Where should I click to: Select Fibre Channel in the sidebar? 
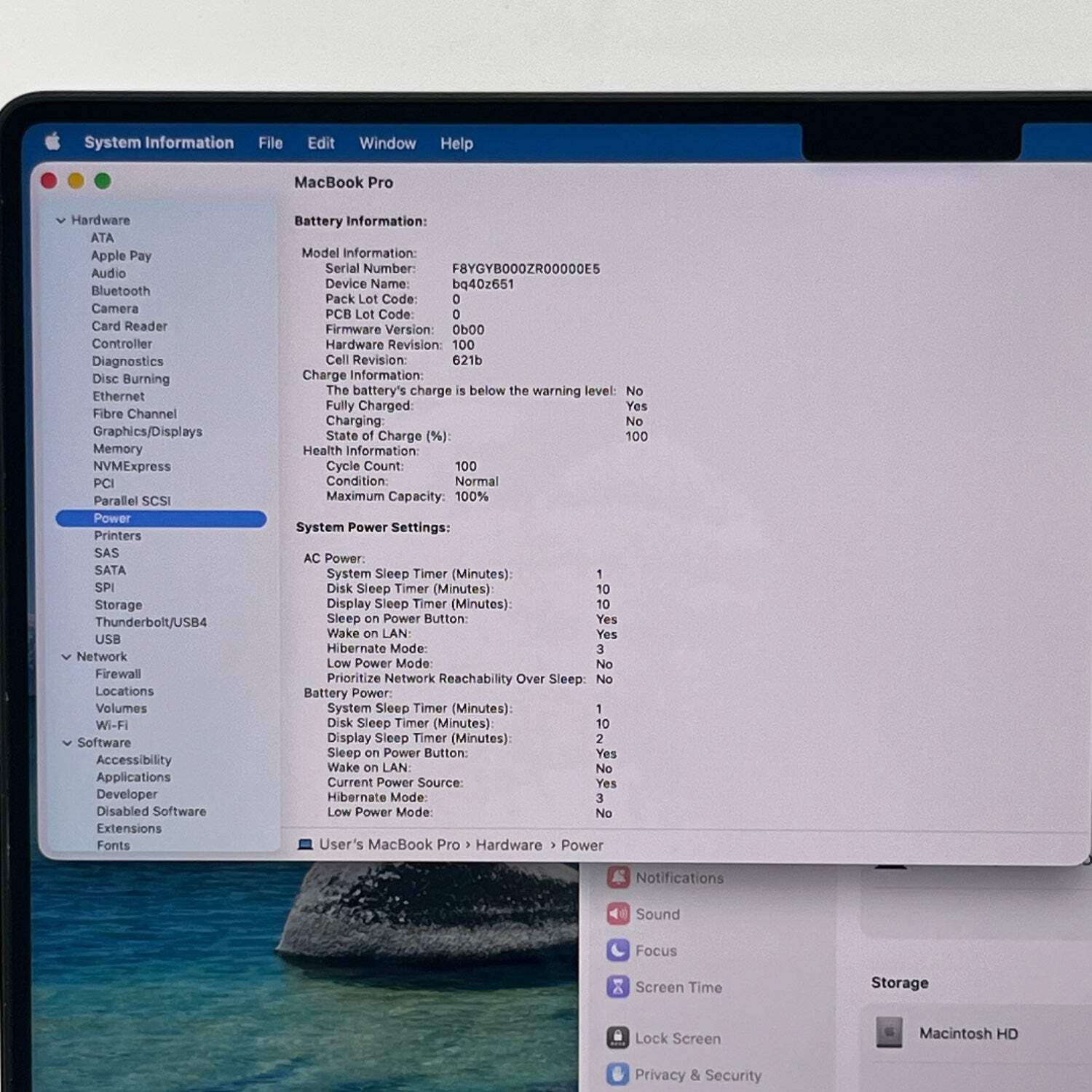[x=134, y=414]
